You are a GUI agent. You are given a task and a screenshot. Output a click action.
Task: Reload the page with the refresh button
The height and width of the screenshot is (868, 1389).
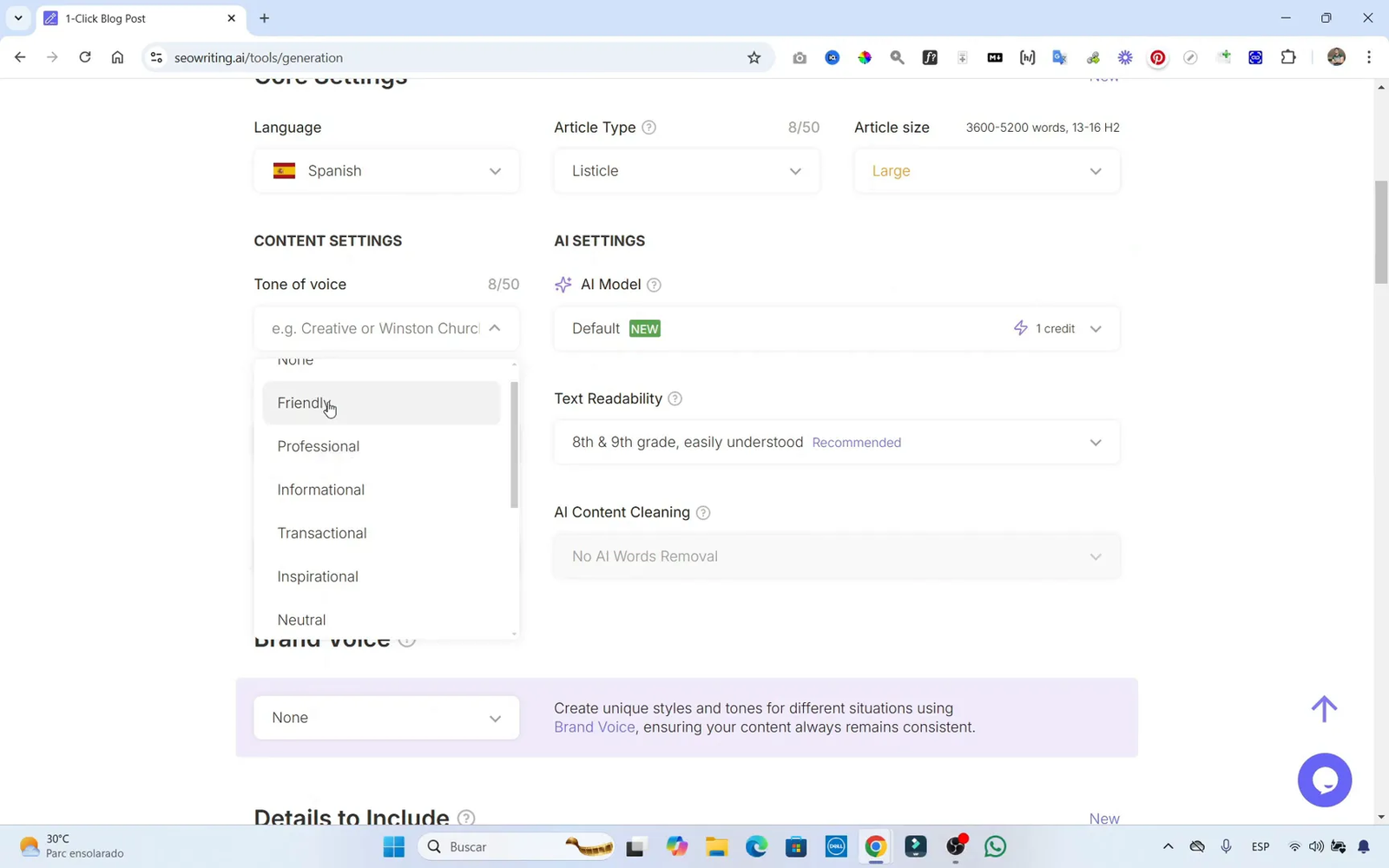pos(85,57)
